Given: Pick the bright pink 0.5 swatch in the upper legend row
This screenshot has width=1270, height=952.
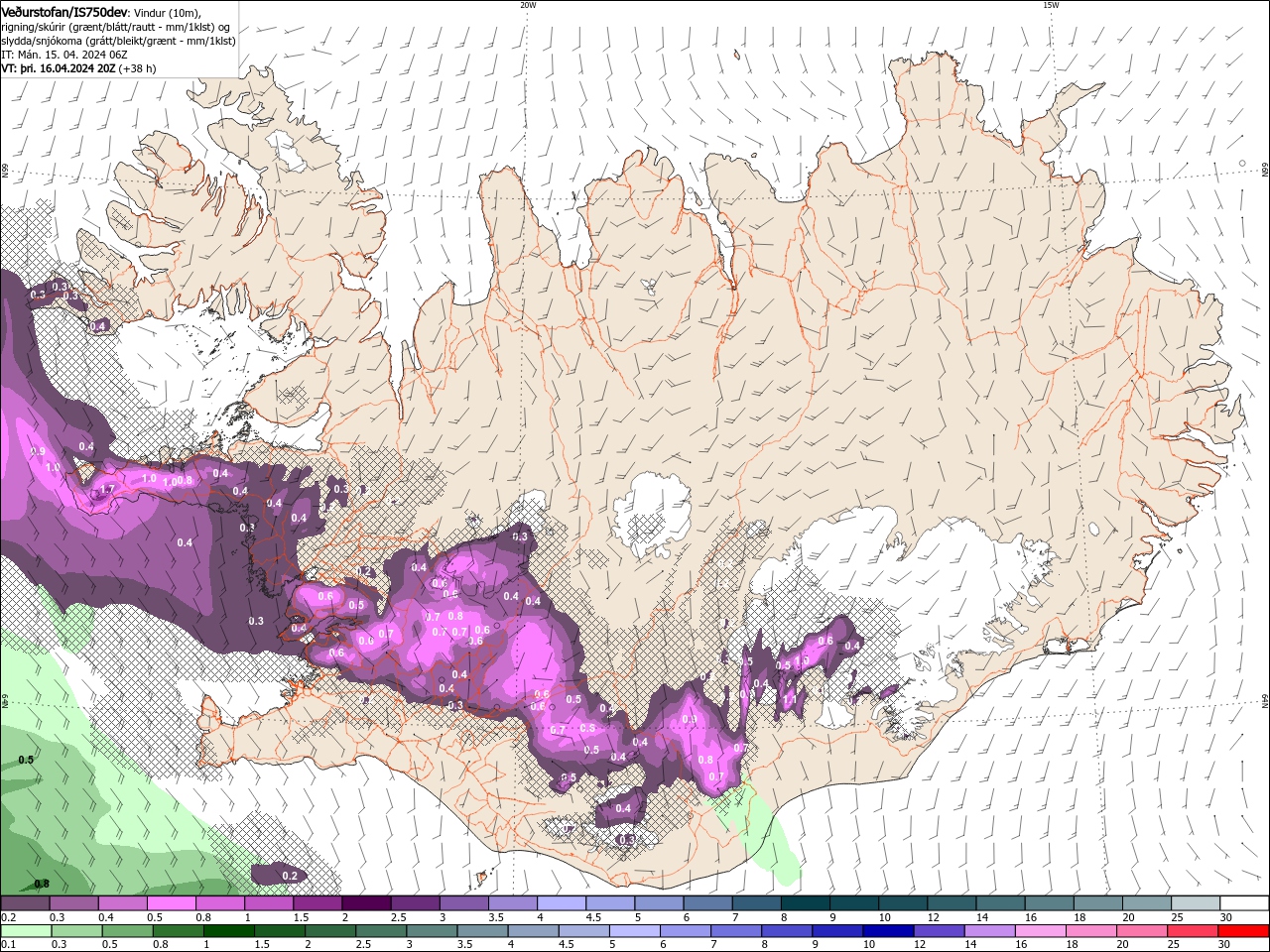Looking at the screenshot, I should (171, 903).
